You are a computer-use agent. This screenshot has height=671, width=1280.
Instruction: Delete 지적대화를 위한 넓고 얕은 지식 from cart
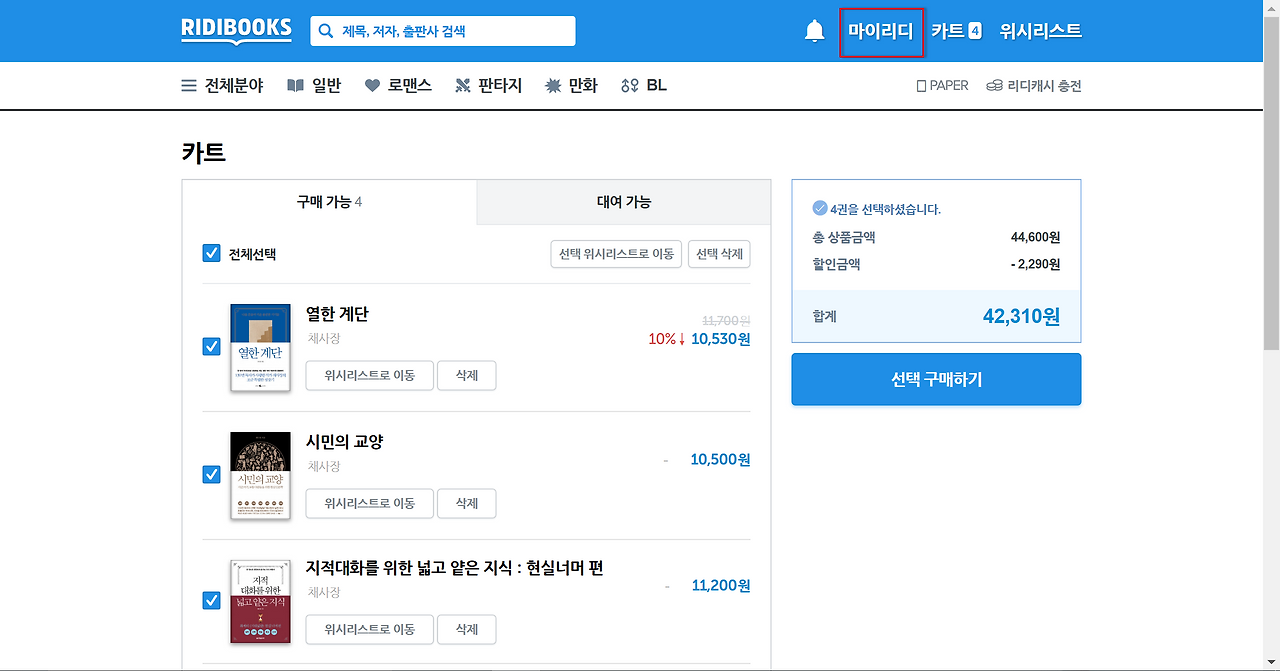467,629
